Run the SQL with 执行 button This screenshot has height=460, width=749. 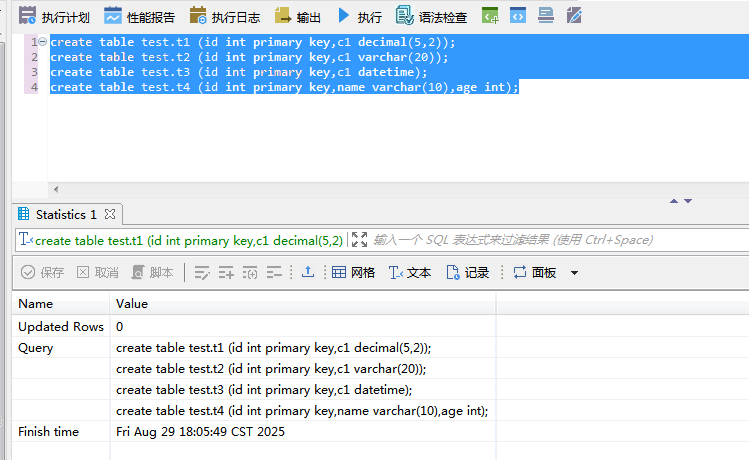(x=359, y=16)
